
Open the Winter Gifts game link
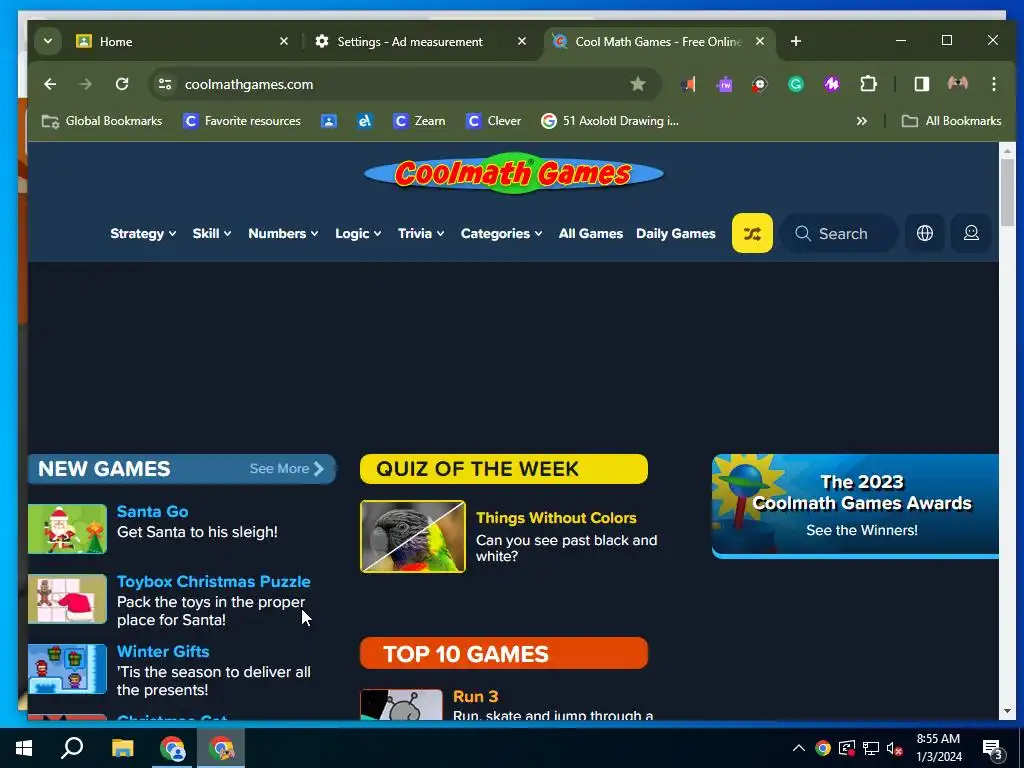pyautogui.click(x=163, y=651)
